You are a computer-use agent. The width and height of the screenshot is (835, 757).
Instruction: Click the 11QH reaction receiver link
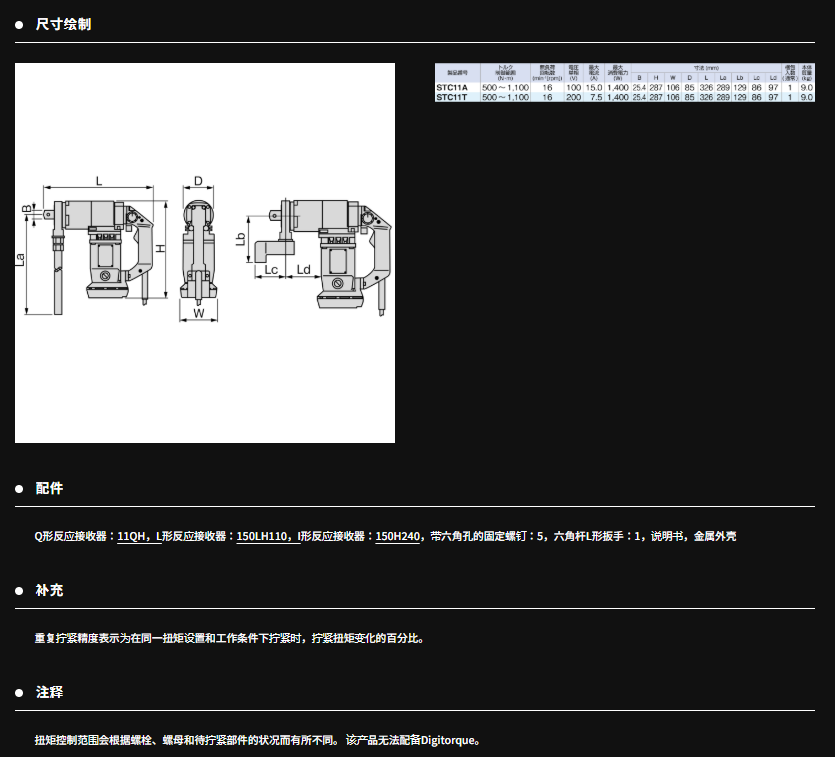(x=133, y=536)
